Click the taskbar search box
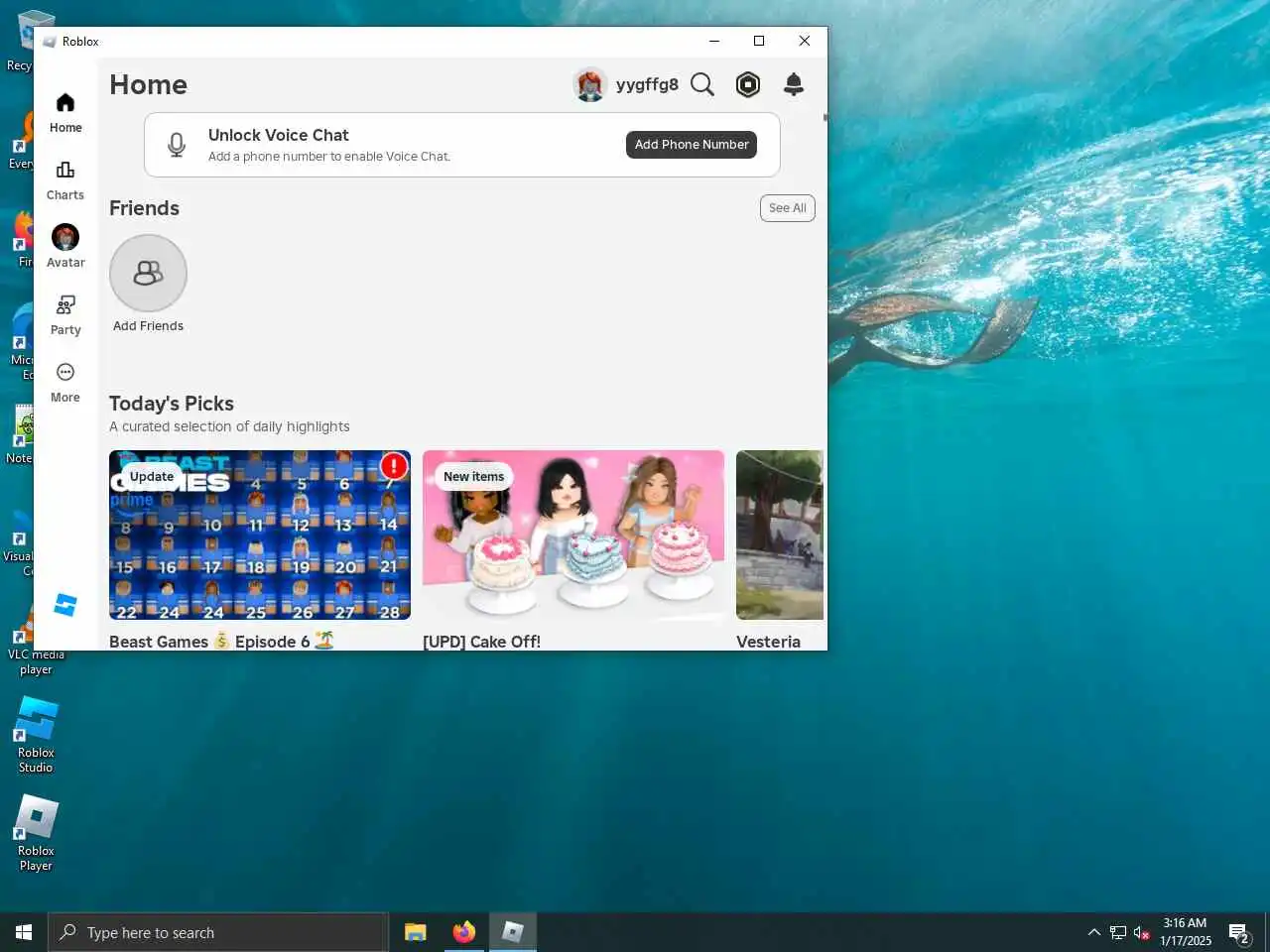 [x=218, y=932]
